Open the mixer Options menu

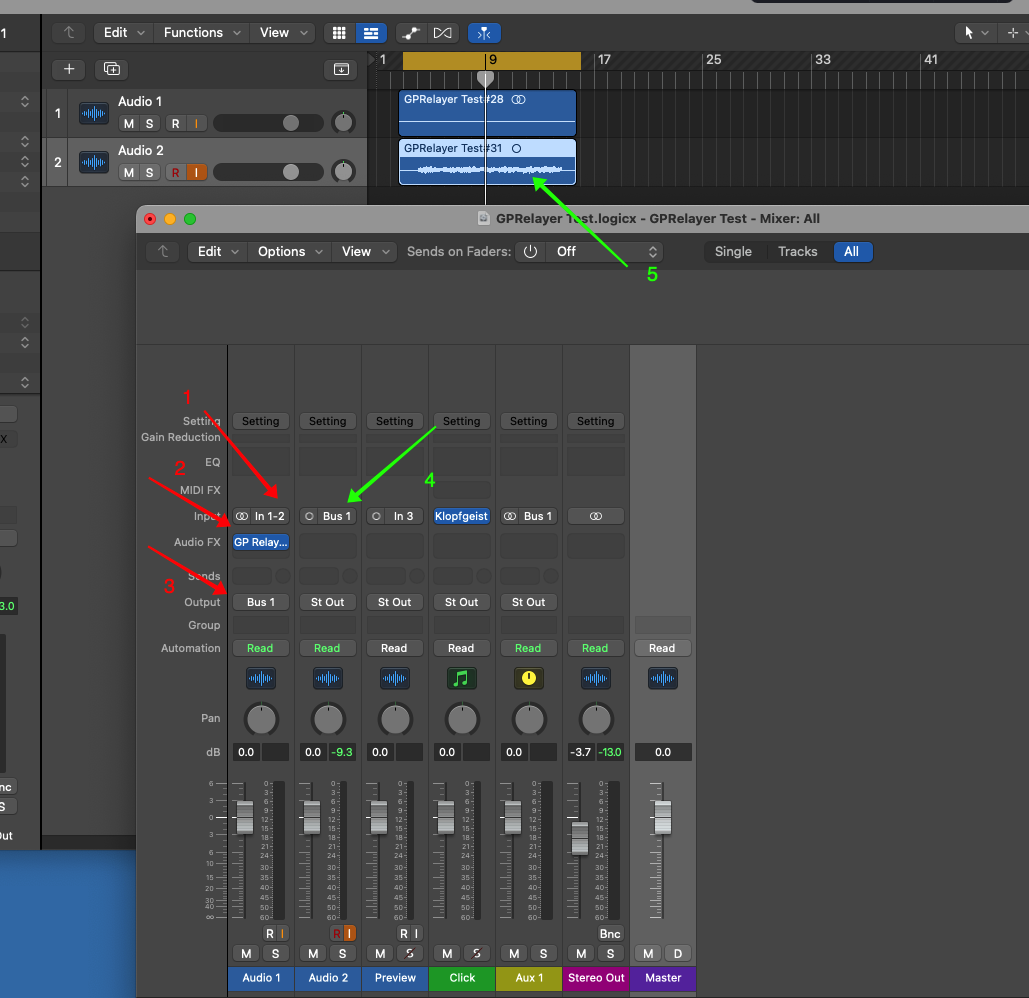click(291, 252)
